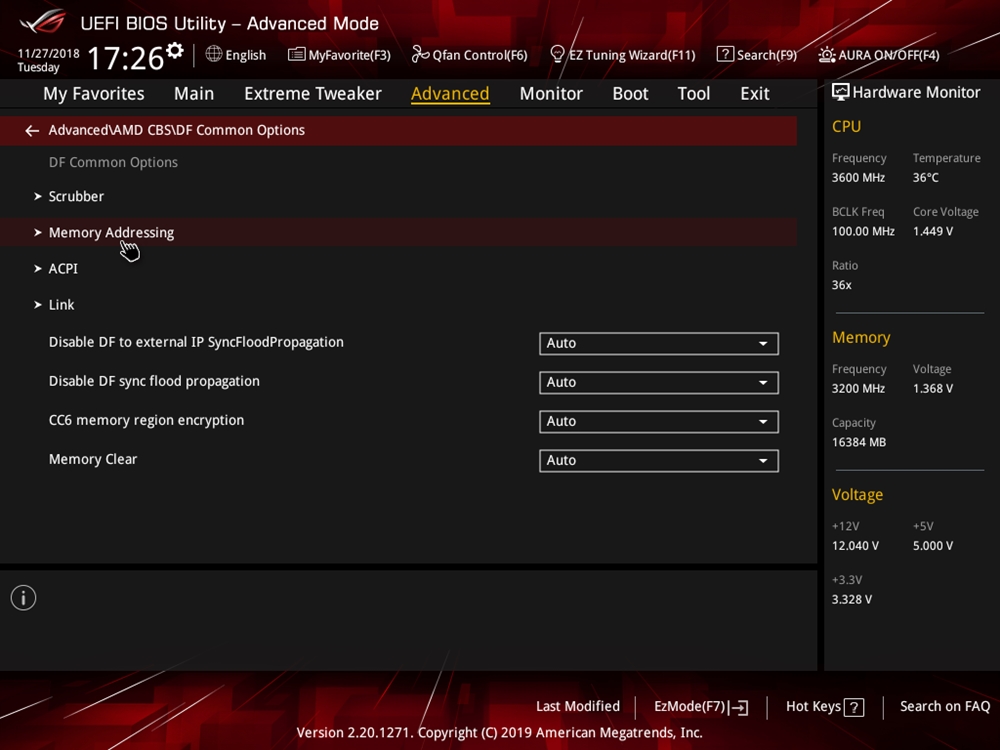Click the Version 2.20.1271 copyright text
This screenshot has height=750, width=1000.
(499, 733)
